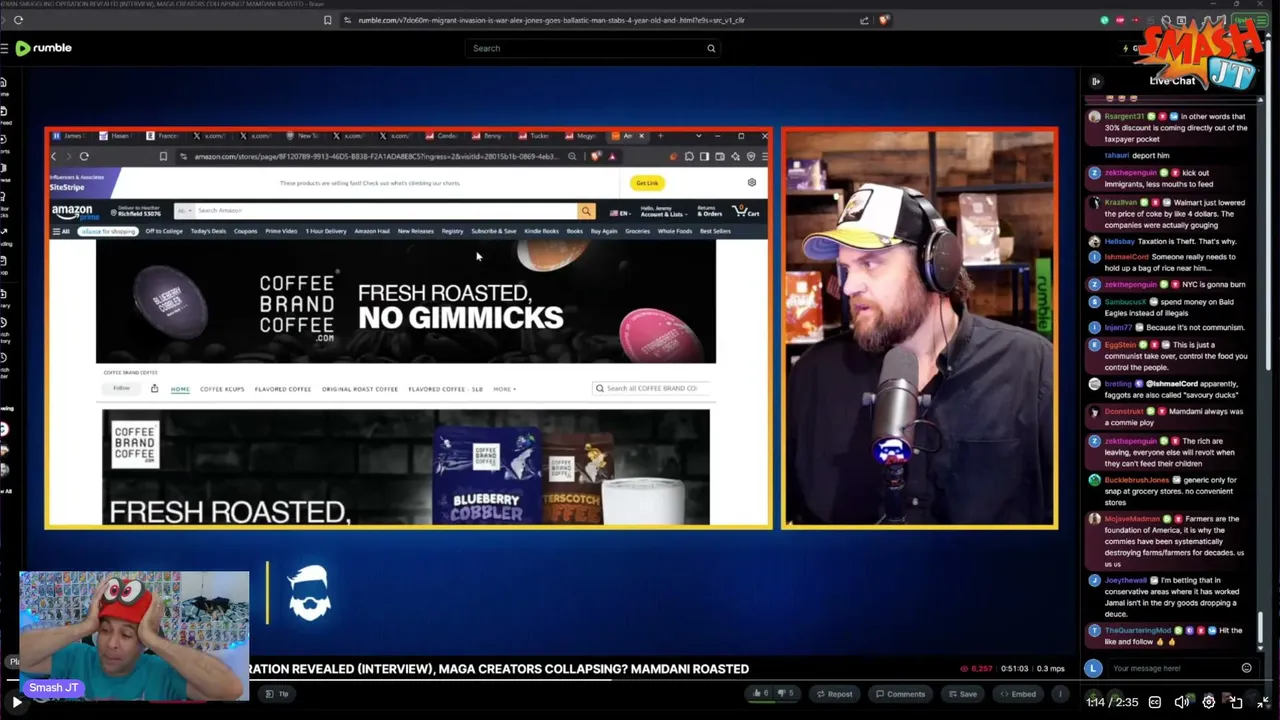Click the SiteStripe Get Link button

[647, 183]
